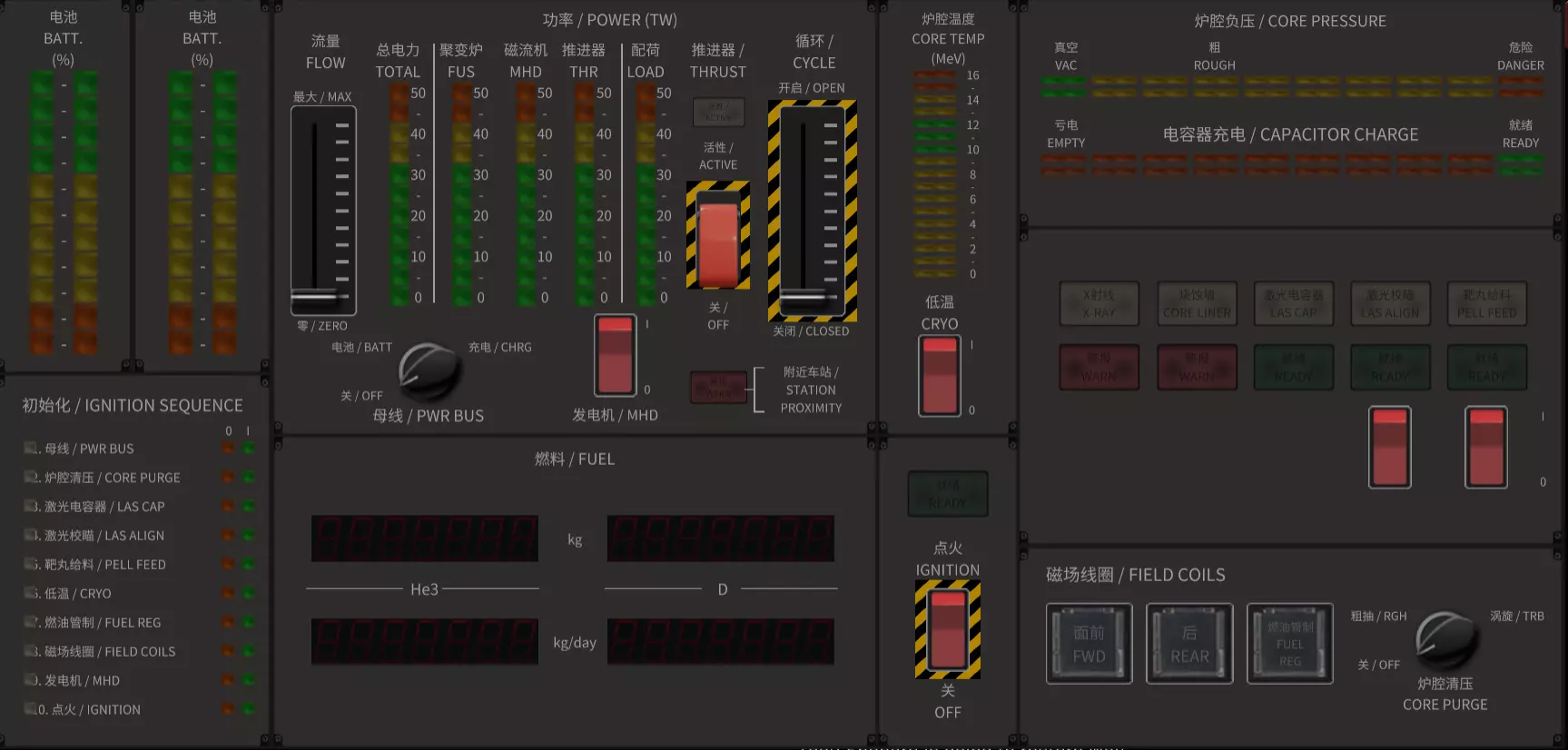The image size is (1568, 750).
Task: Select the "LAS ALIGN" ignition sequence row
Action: [139, 536]
